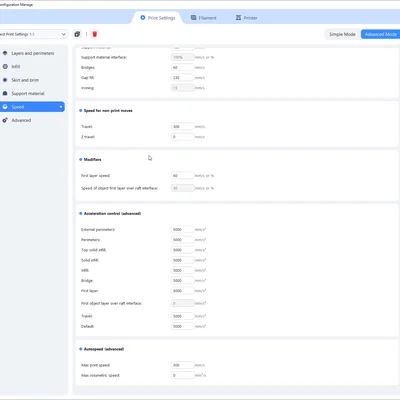This screenshot has width=400, height=400.
Task: Click the Max volumetric speed input field
Action: point(182,375)
